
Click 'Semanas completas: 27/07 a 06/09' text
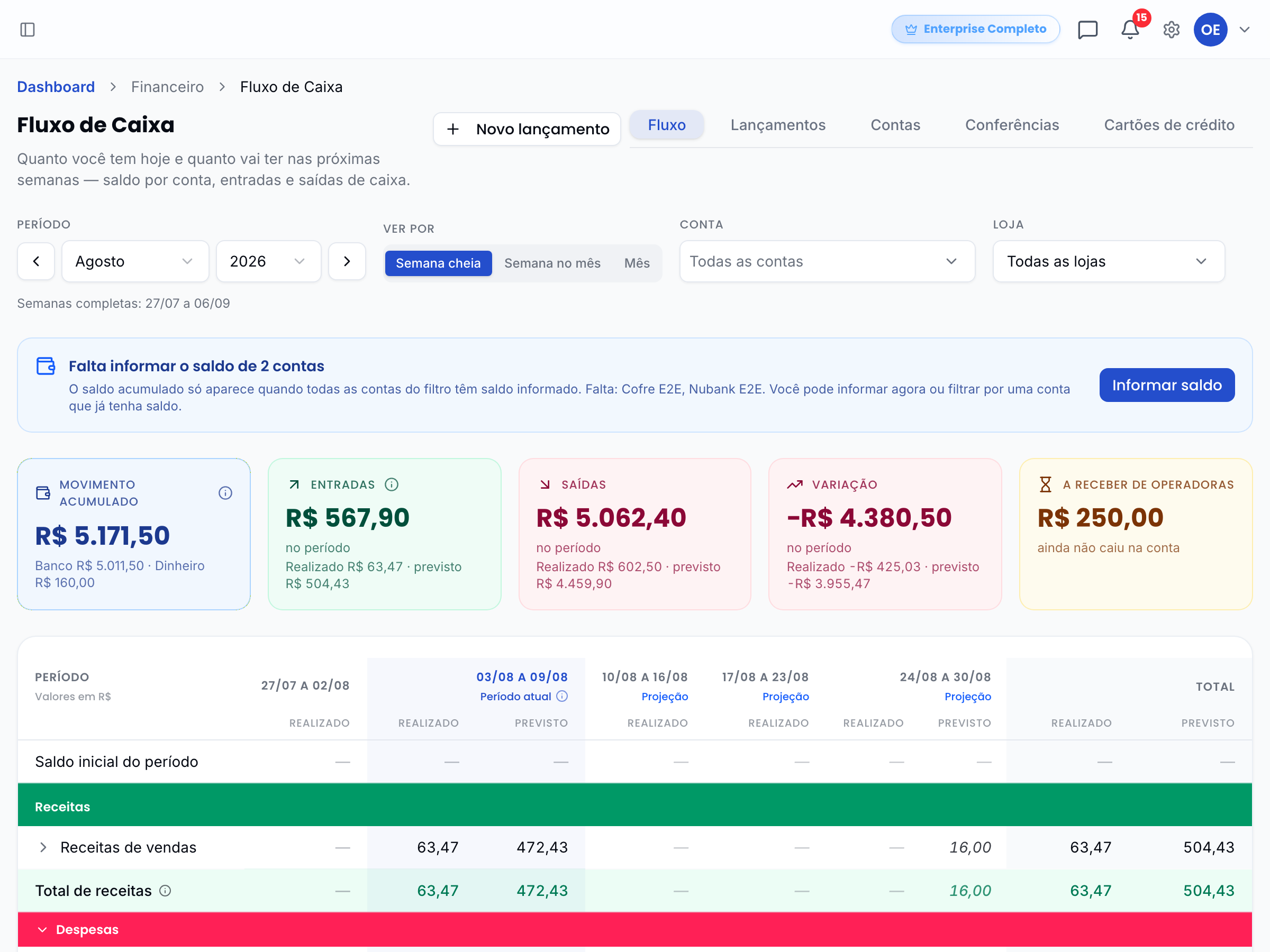coord(123,304)
